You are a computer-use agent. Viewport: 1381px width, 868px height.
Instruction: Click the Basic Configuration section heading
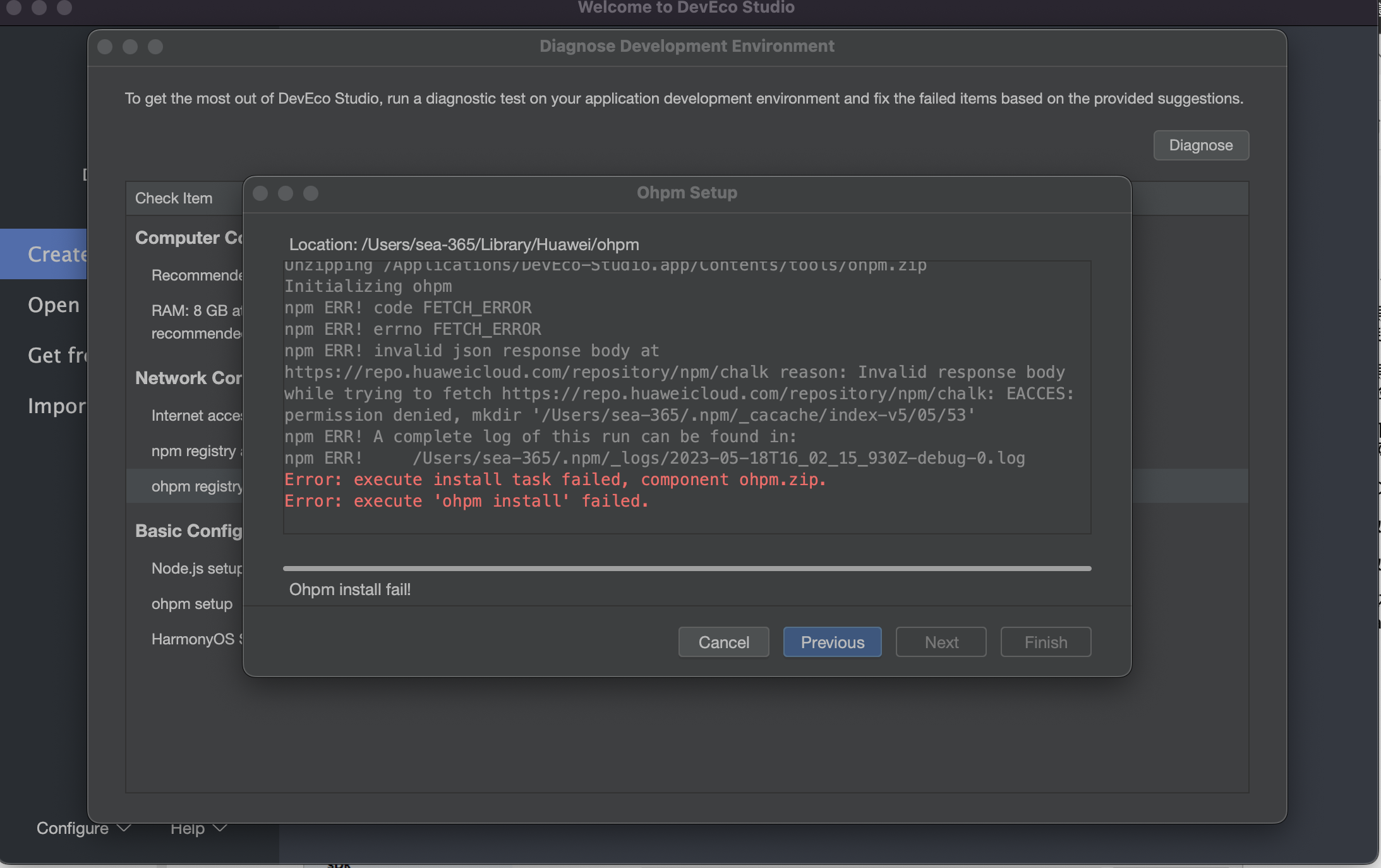189,531
